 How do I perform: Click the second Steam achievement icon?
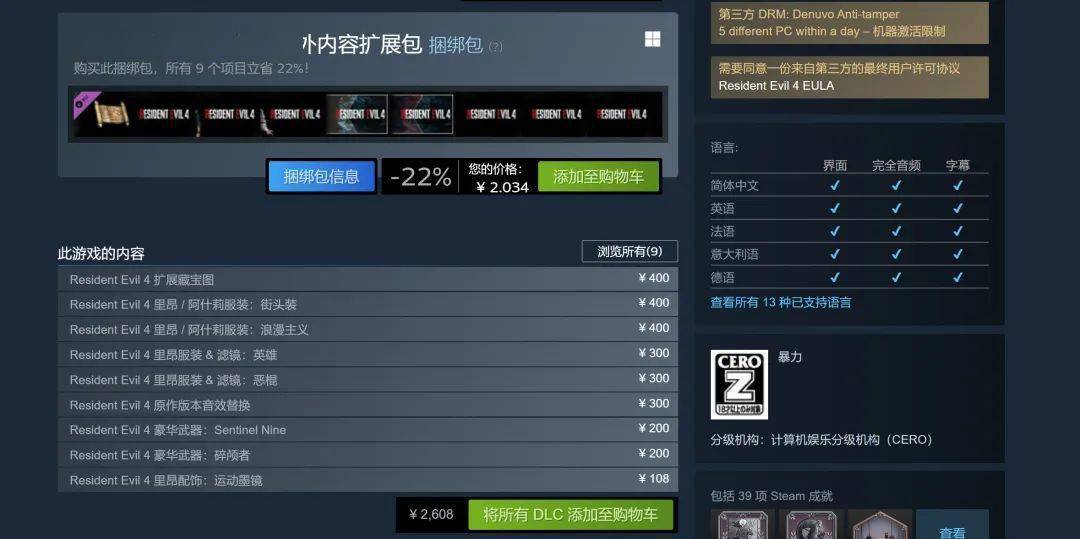[x=811, y=524]
